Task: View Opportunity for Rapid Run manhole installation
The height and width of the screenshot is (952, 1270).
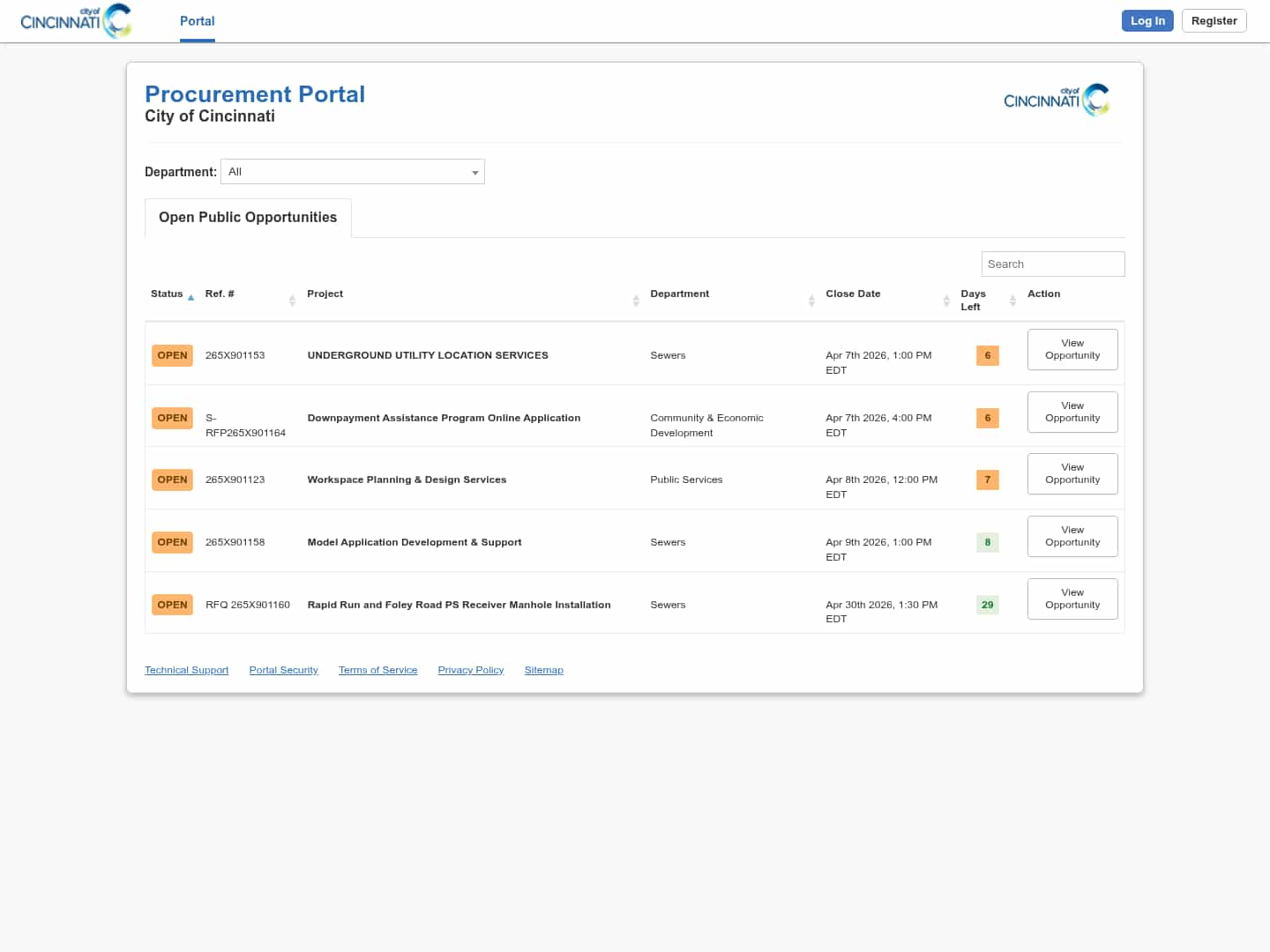Action: 1072,599
